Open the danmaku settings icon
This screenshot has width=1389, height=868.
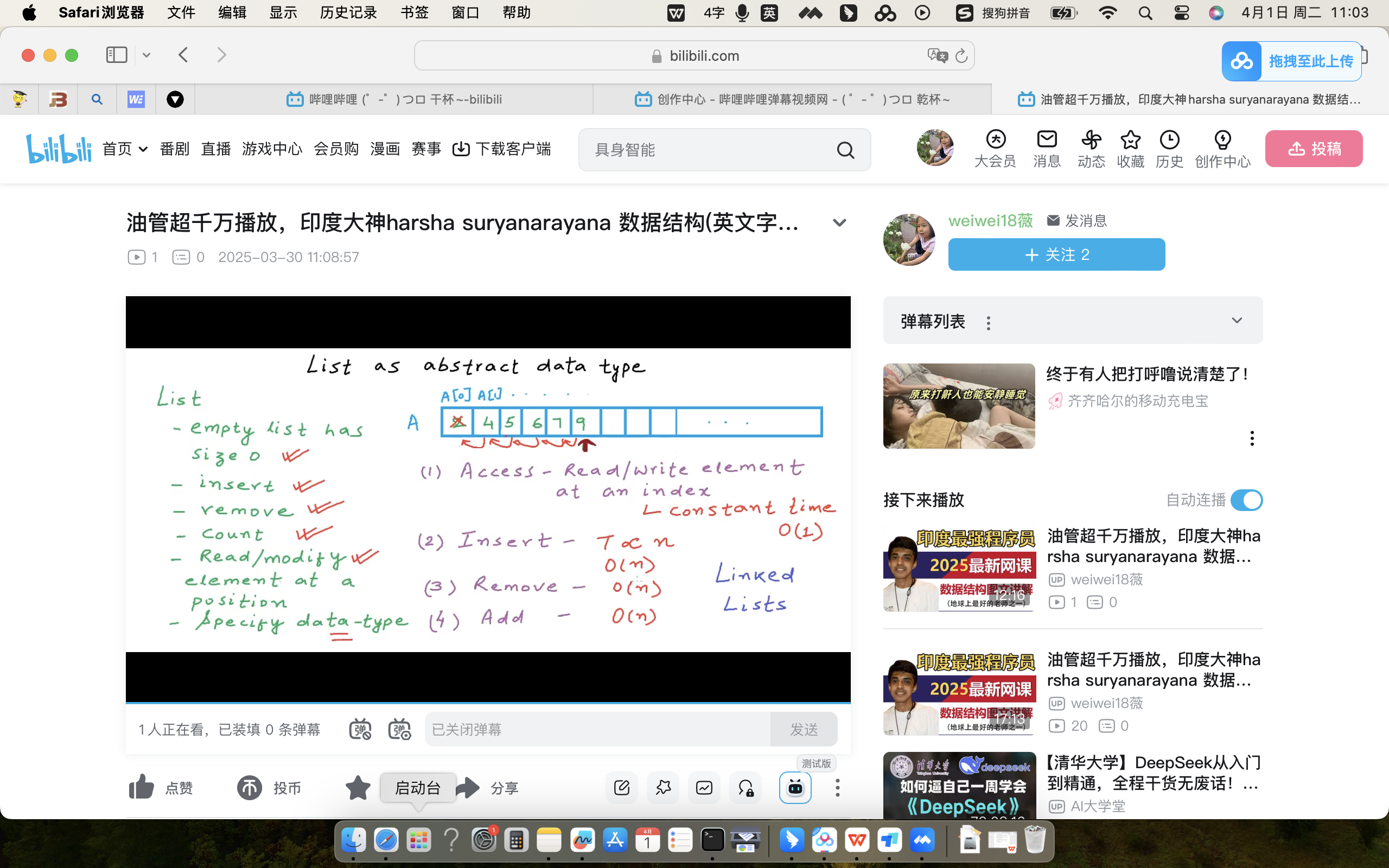pos(399,729)
